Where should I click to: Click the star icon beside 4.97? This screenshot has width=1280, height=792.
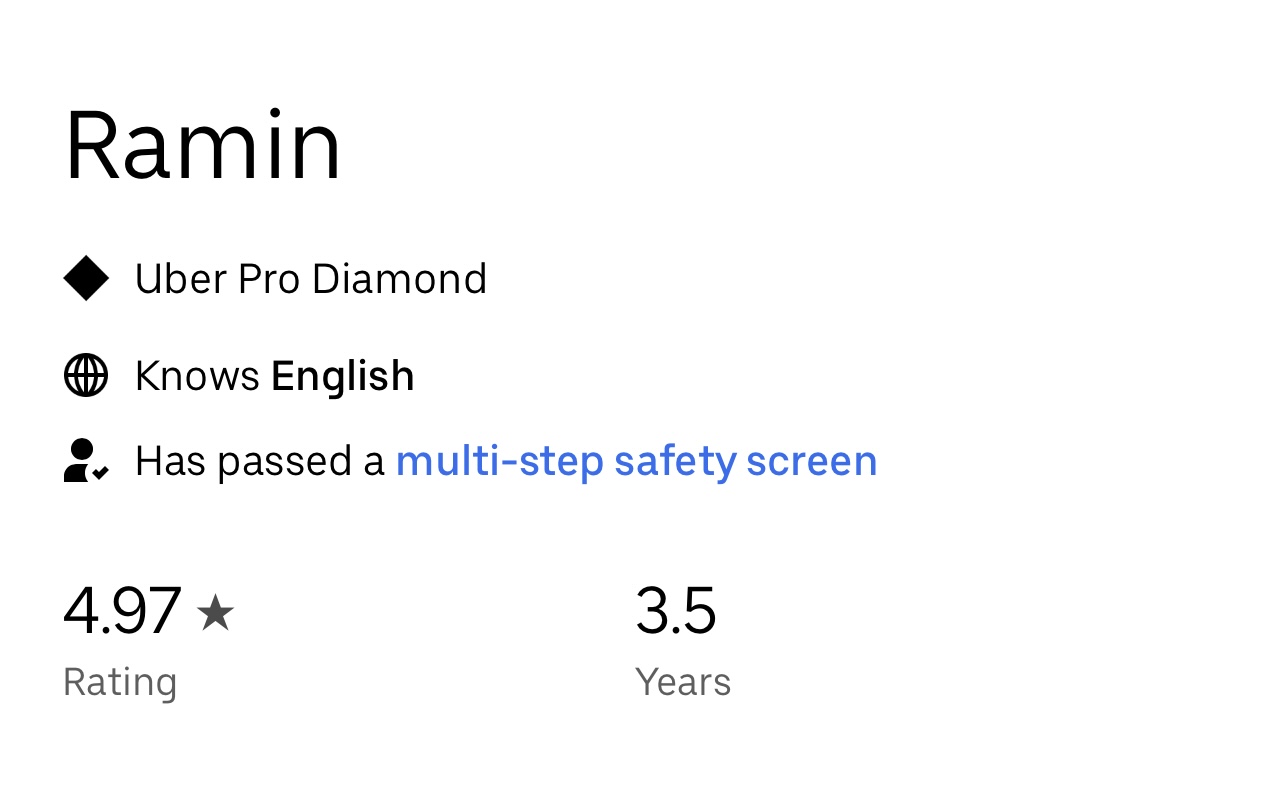pyautogui.click(x=215, y=612)
